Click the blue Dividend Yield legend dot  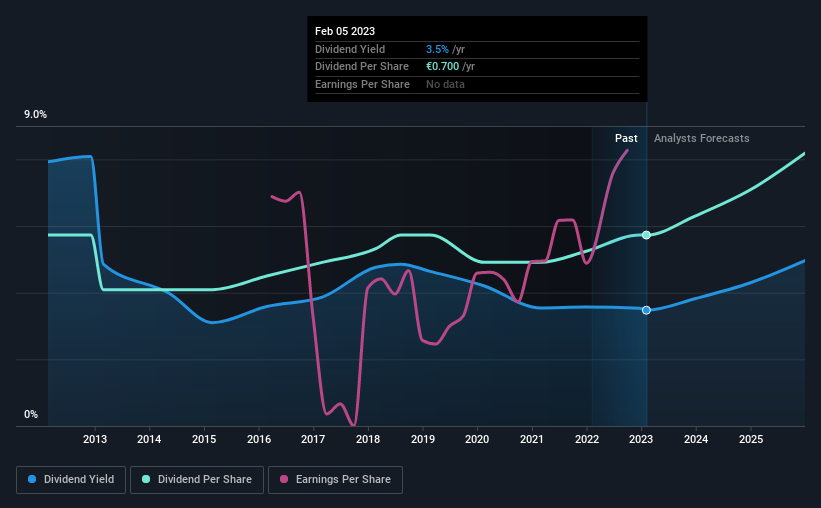[x=32, y=479]
